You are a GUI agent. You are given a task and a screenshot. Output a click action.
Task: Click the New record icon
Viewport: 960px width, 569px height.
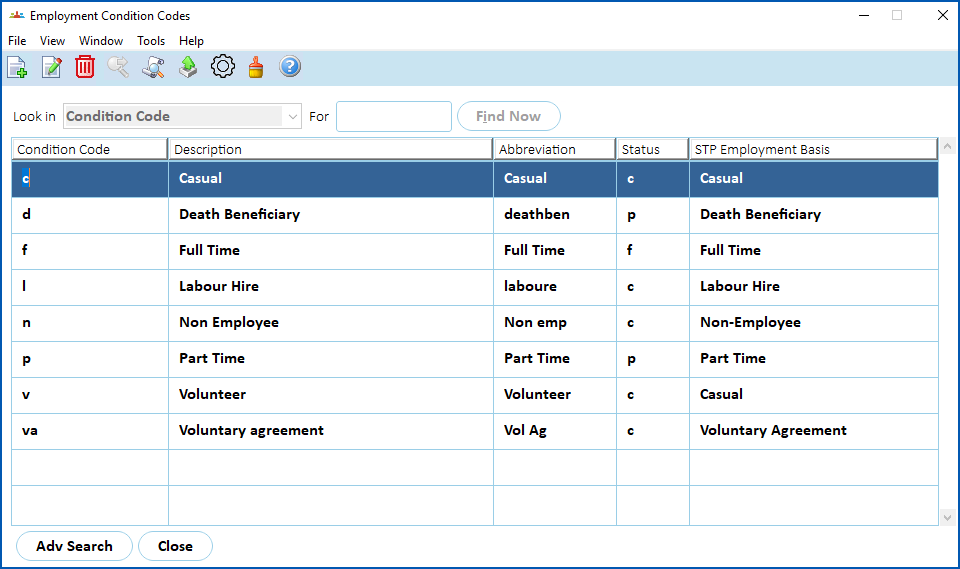click(x=17, y=67)
